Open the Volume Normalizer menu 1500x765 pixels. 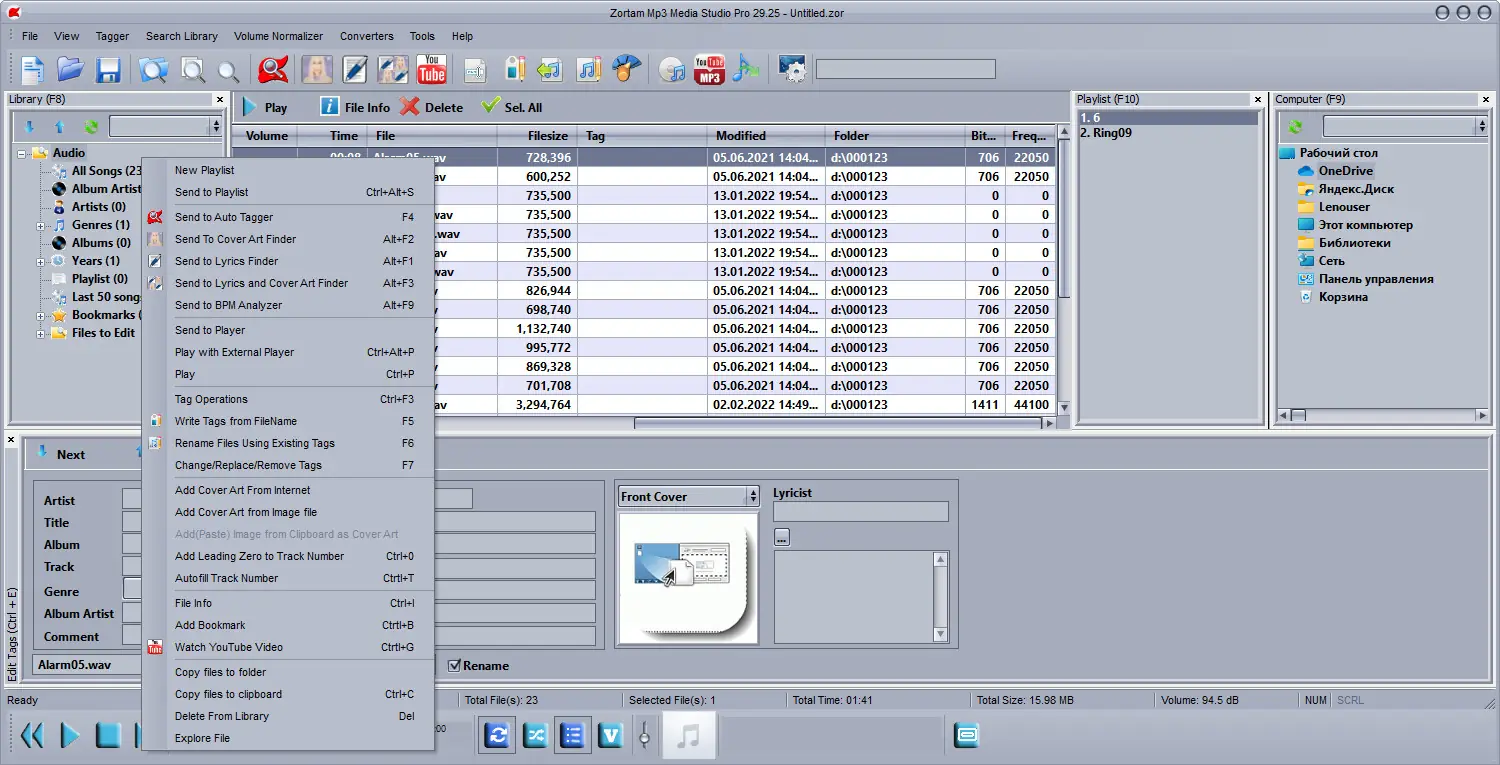(278, 36)
